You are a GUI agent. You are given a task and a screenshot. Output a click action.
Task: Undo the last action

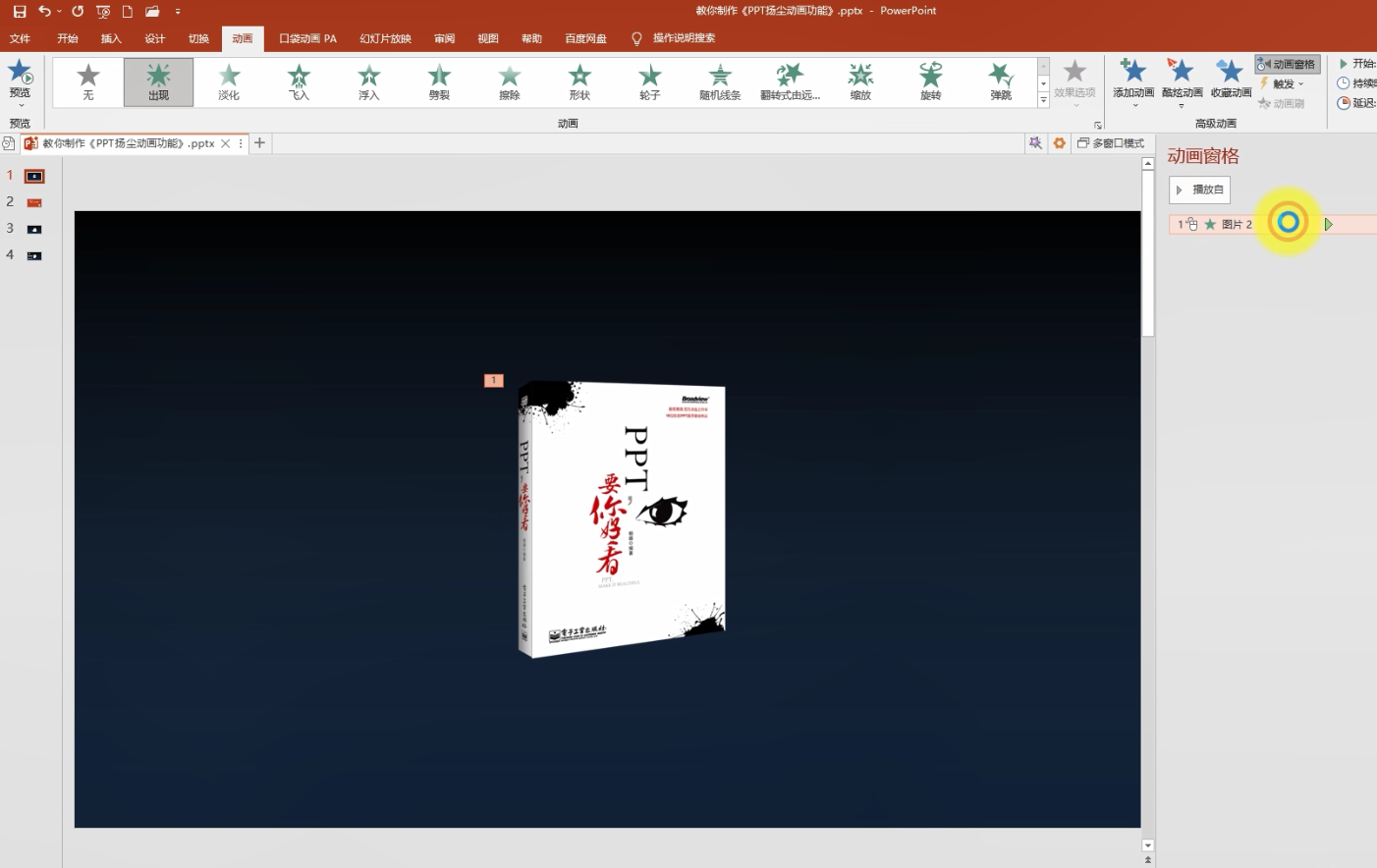coord(44,12)
